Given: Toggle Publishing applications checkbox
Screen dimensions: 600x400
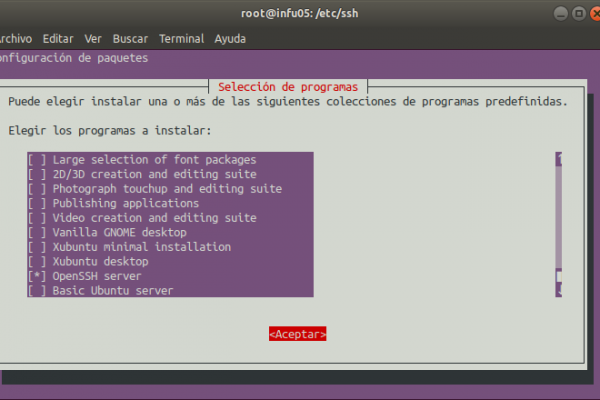Looking at the screenshot, I should (37, 203).
